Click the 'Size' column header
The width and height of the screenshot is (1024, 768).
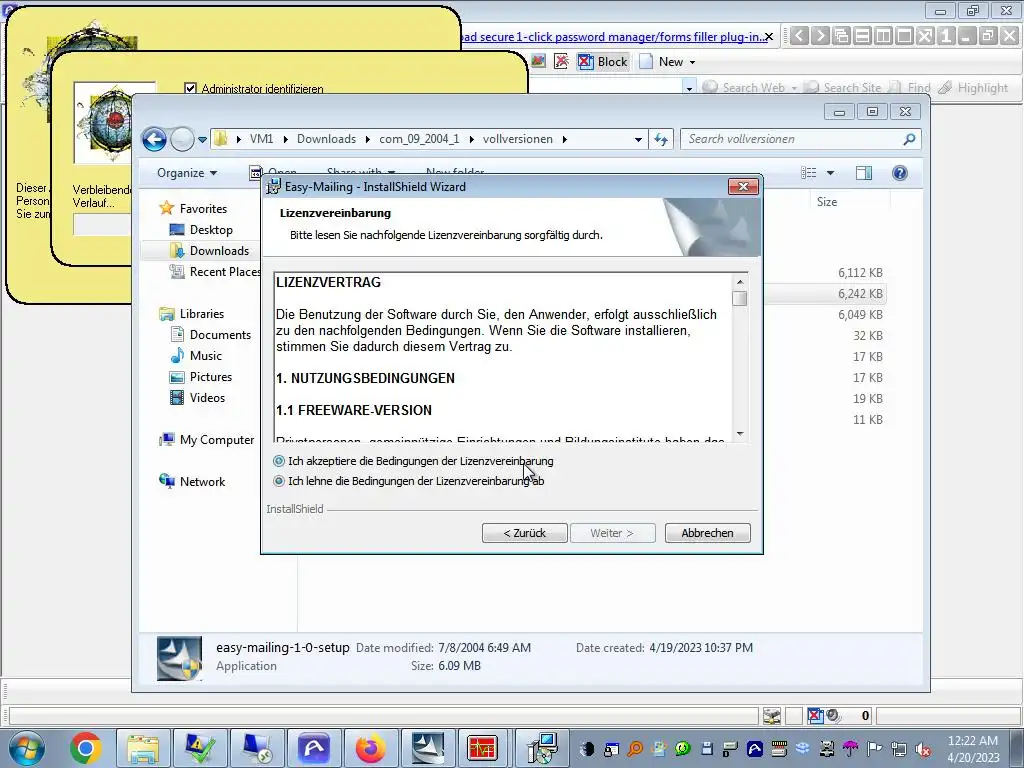pyautogui.click(x=827, y=202)
